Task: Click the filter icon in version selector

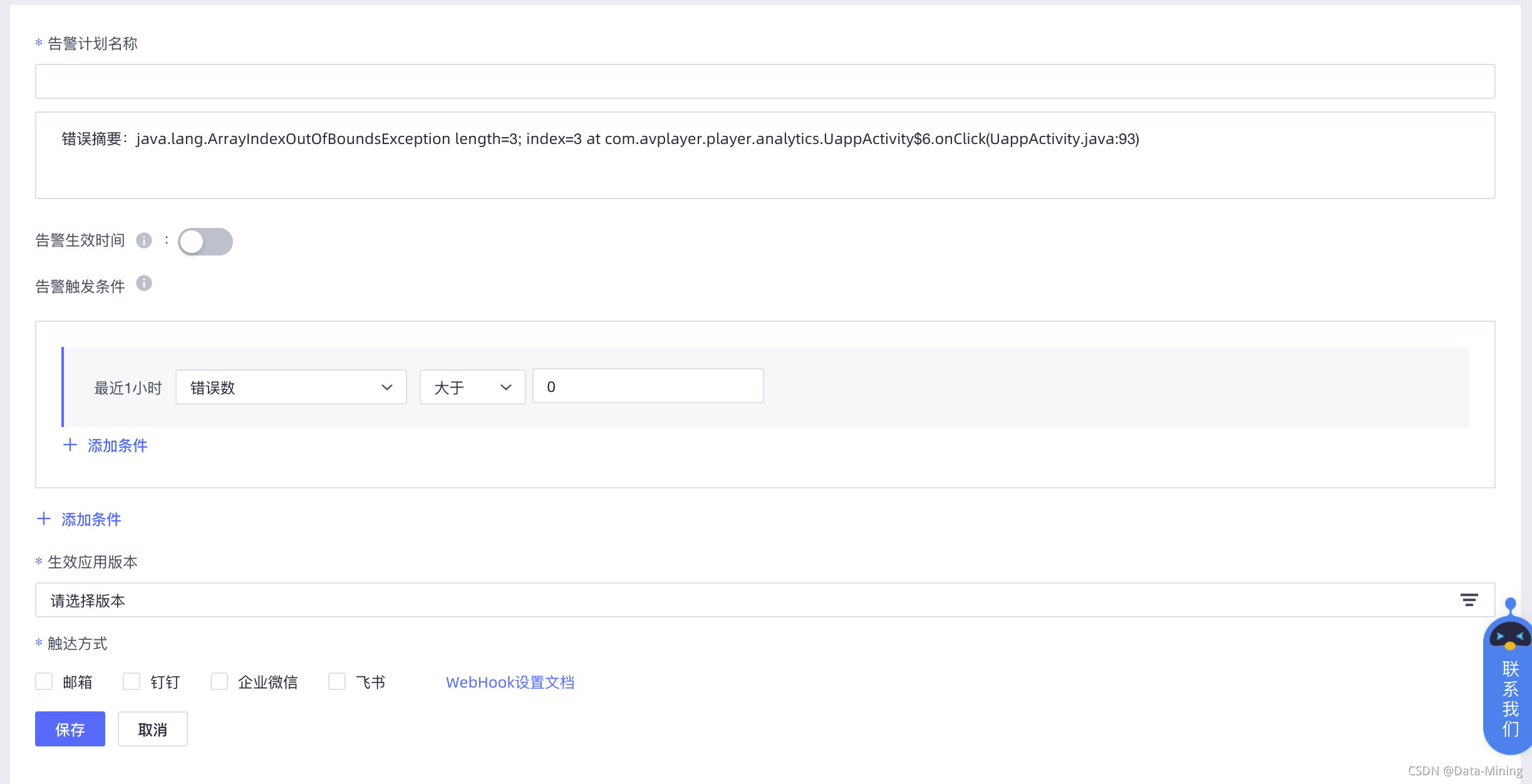Action: (x=1469, y=600)
